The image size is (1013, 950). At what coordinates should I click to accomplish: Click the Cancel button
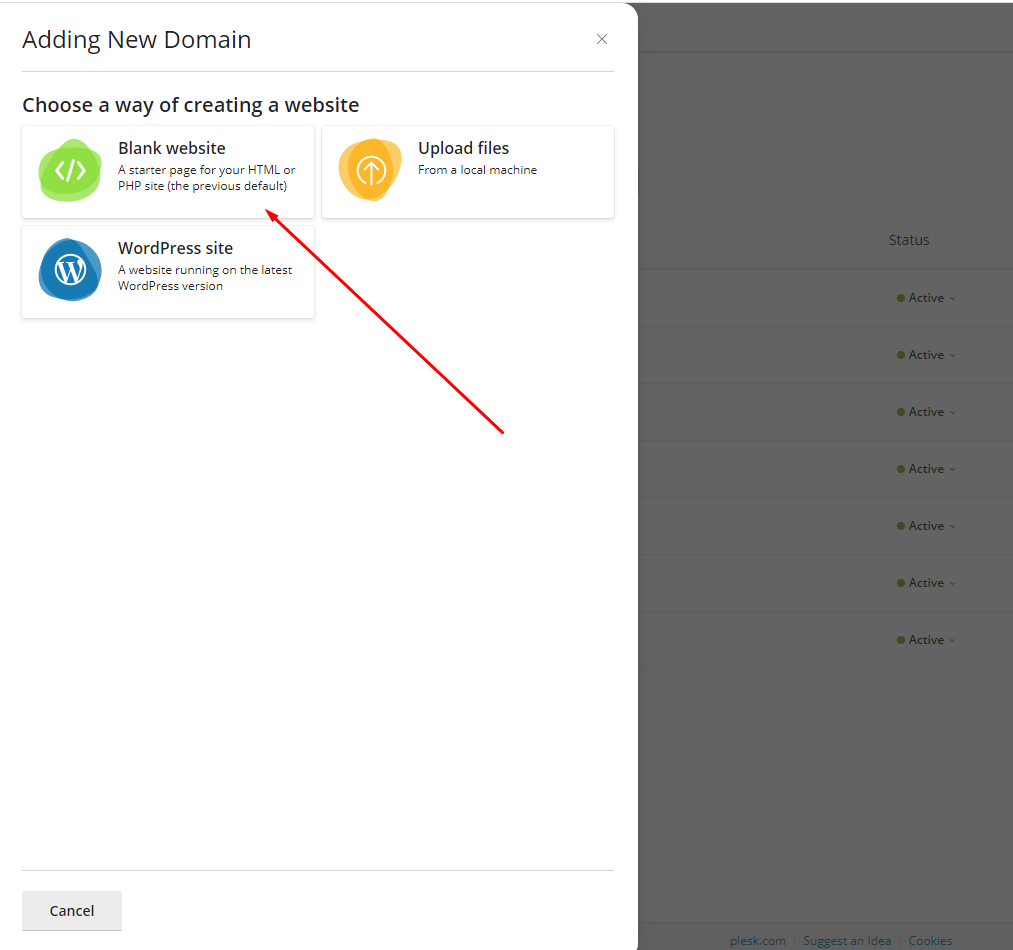(72, 911)
